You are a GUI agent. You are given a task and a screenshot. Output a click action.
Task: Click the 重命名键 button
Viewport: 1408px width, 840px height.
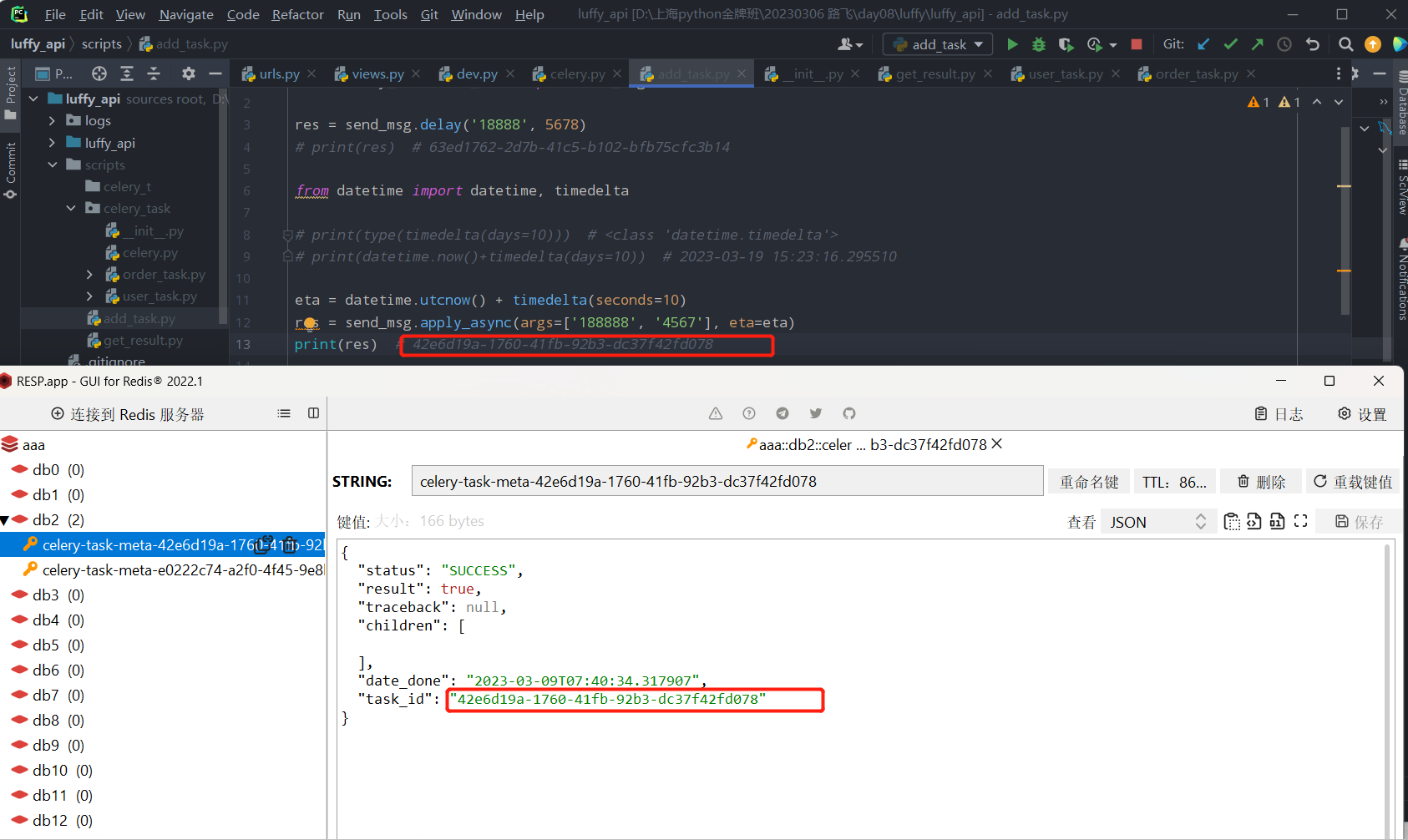[x=1089, y=482]
